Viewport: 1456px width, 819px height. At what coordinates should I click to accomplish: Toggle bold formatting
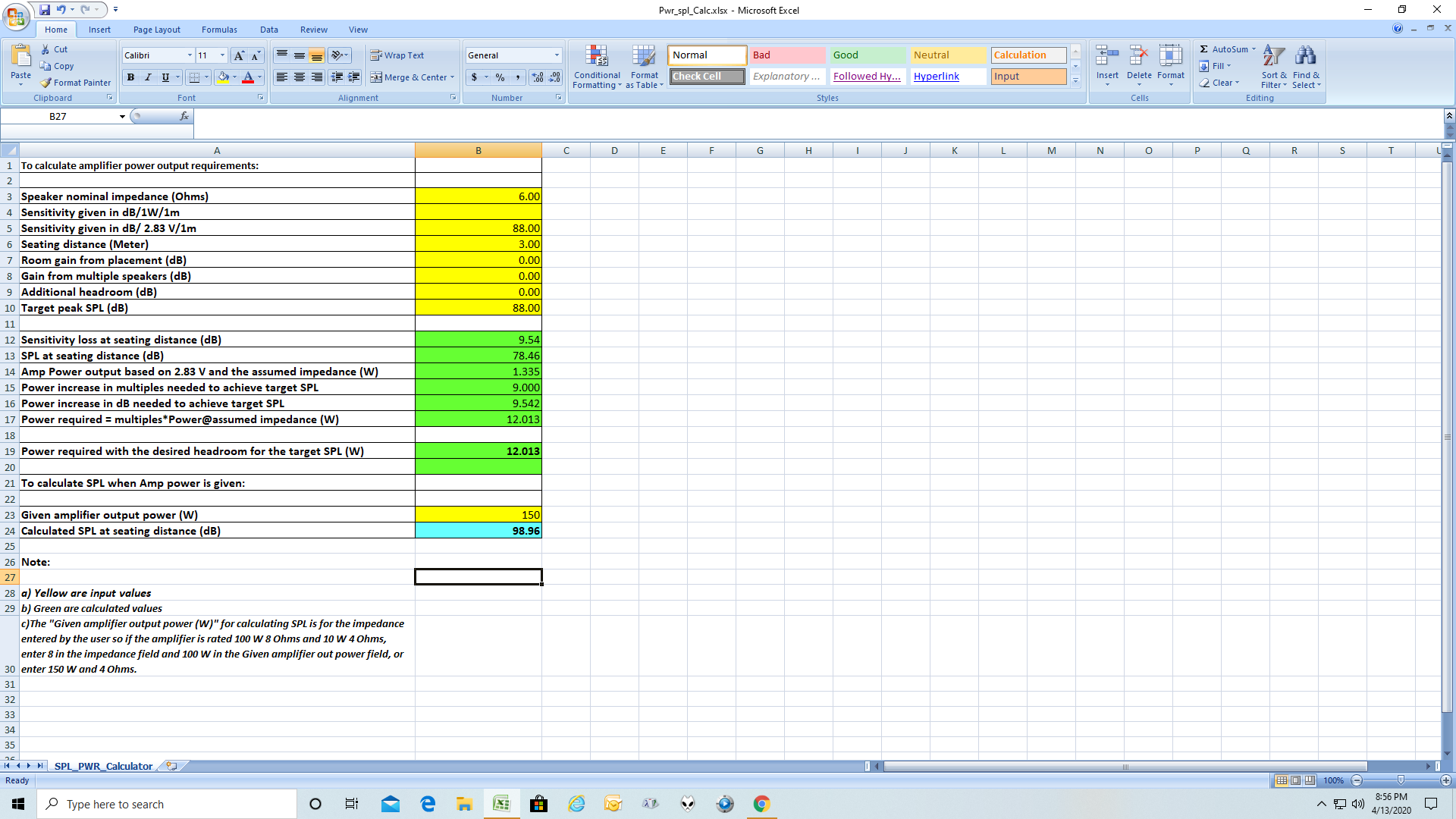point(130,77)
